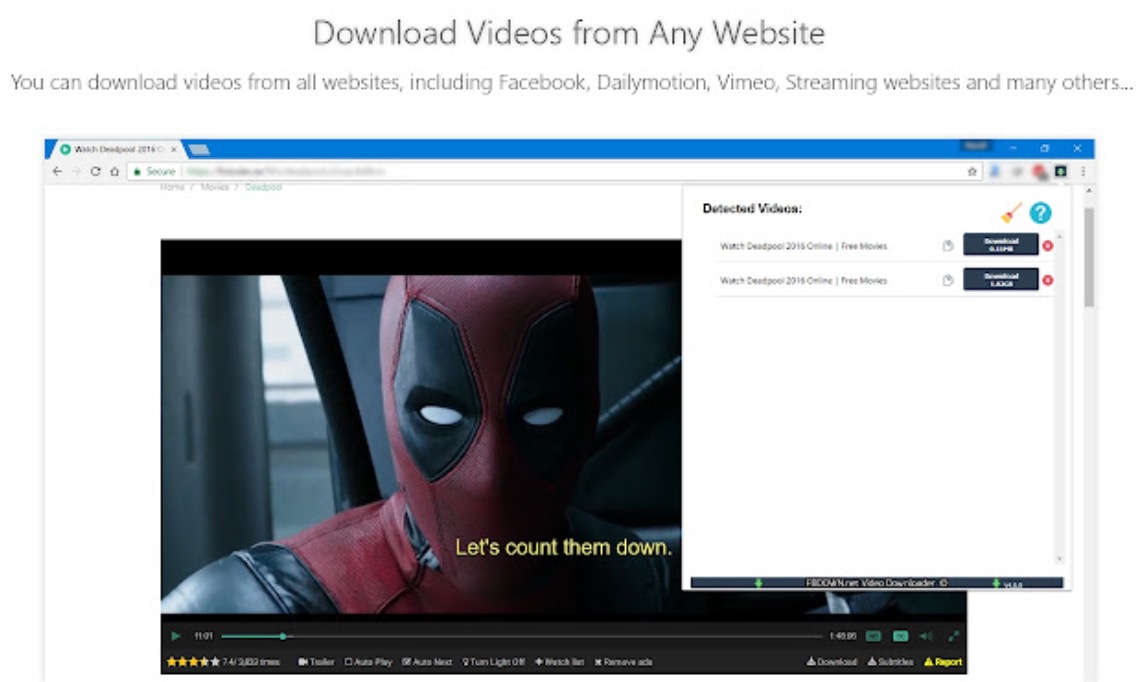This screenshot has width=1148, height=682.
Task: Click the first green quality button in player
Action: coord(873,636)
